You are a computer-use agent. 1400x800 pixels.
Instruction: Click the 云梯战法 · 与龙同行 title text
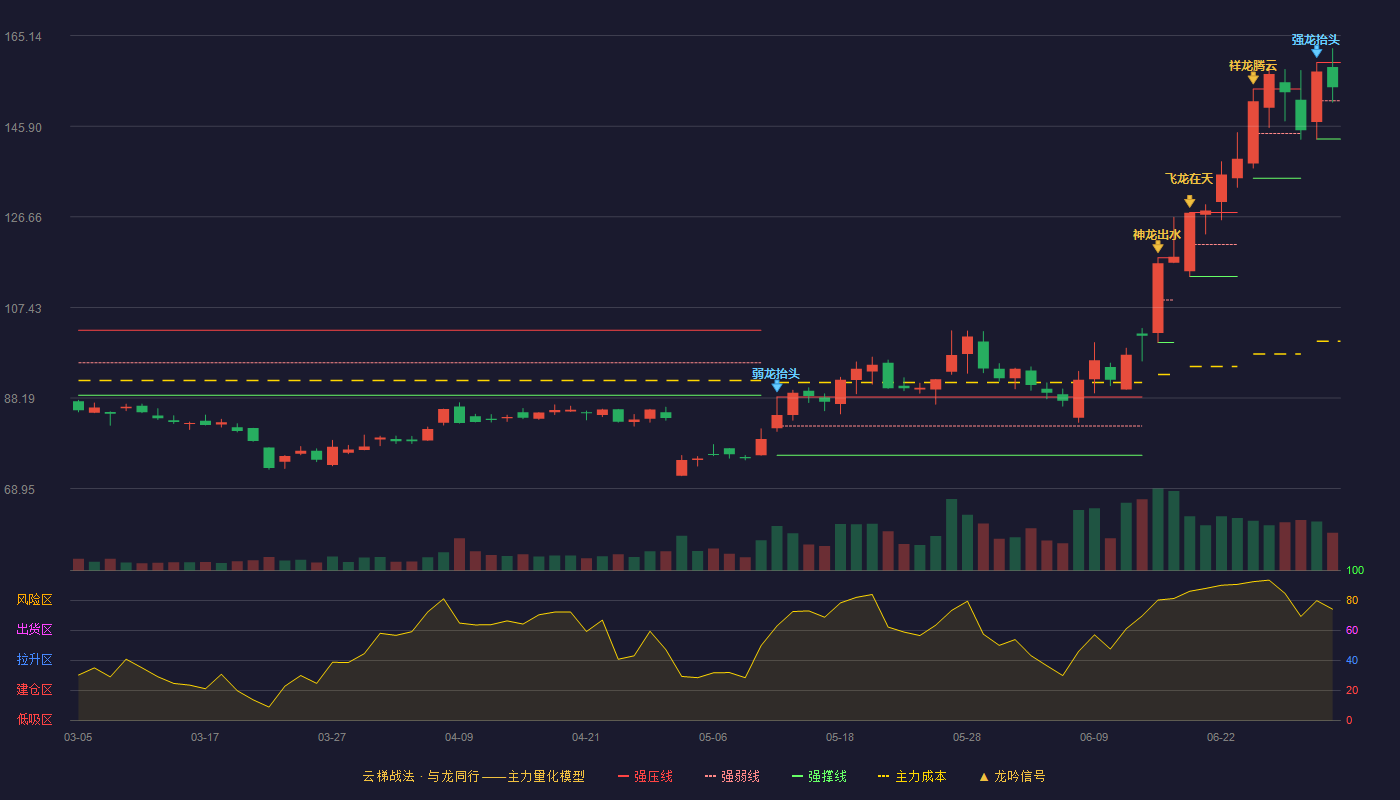click(x=421, y=776)
